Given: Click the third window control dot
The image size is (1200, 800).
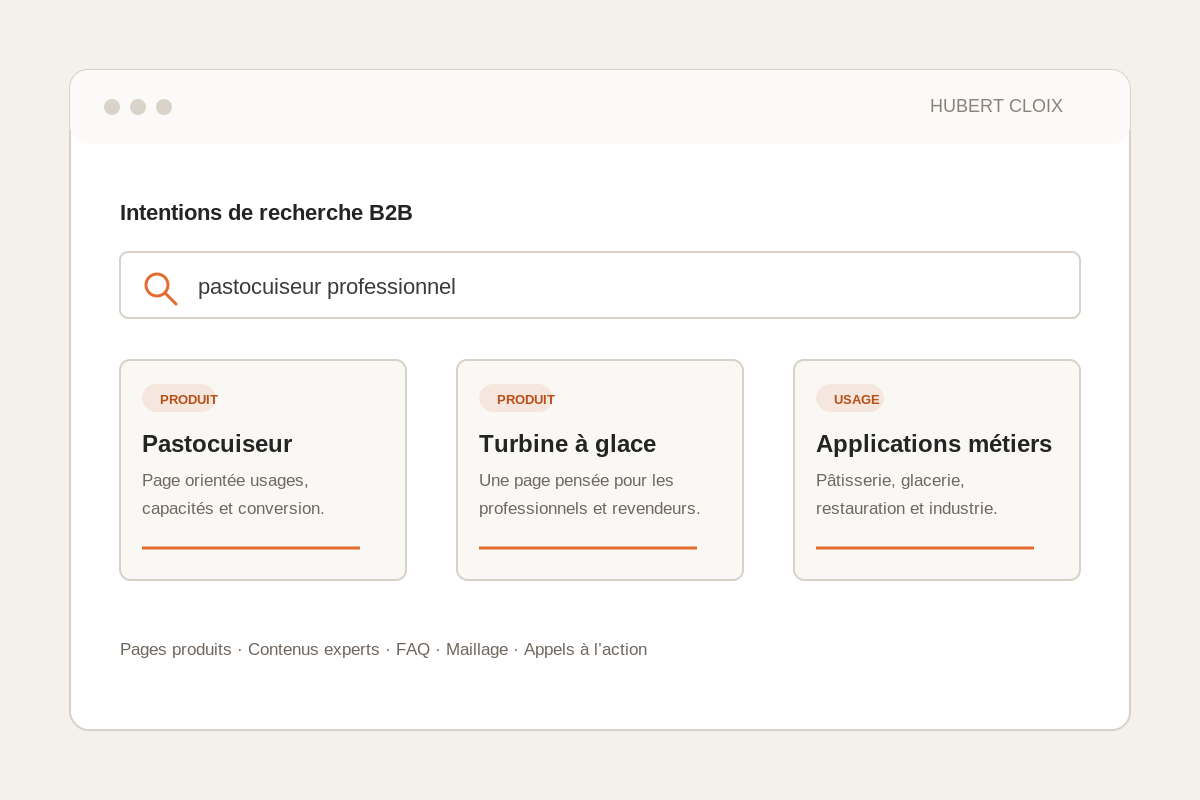Looking at the screenshot, I should 164,107.
